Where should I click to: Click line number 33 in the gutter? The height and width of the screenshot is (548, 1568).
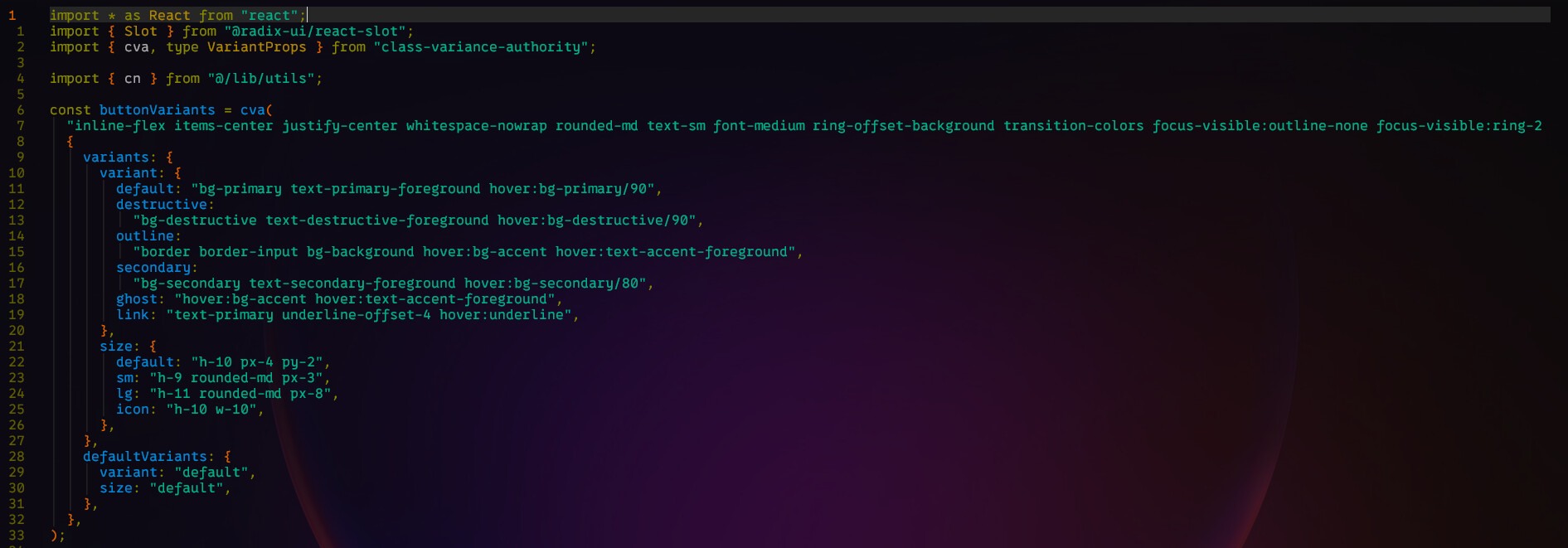pyautogui.click(x=17, y=536)
